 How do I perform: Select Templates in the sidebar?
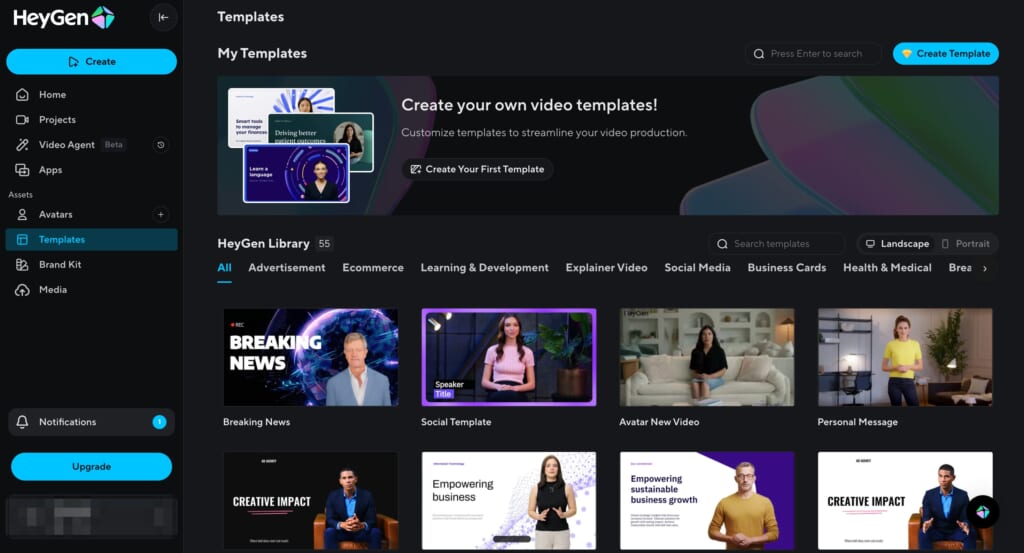click(x=91, y=240)
